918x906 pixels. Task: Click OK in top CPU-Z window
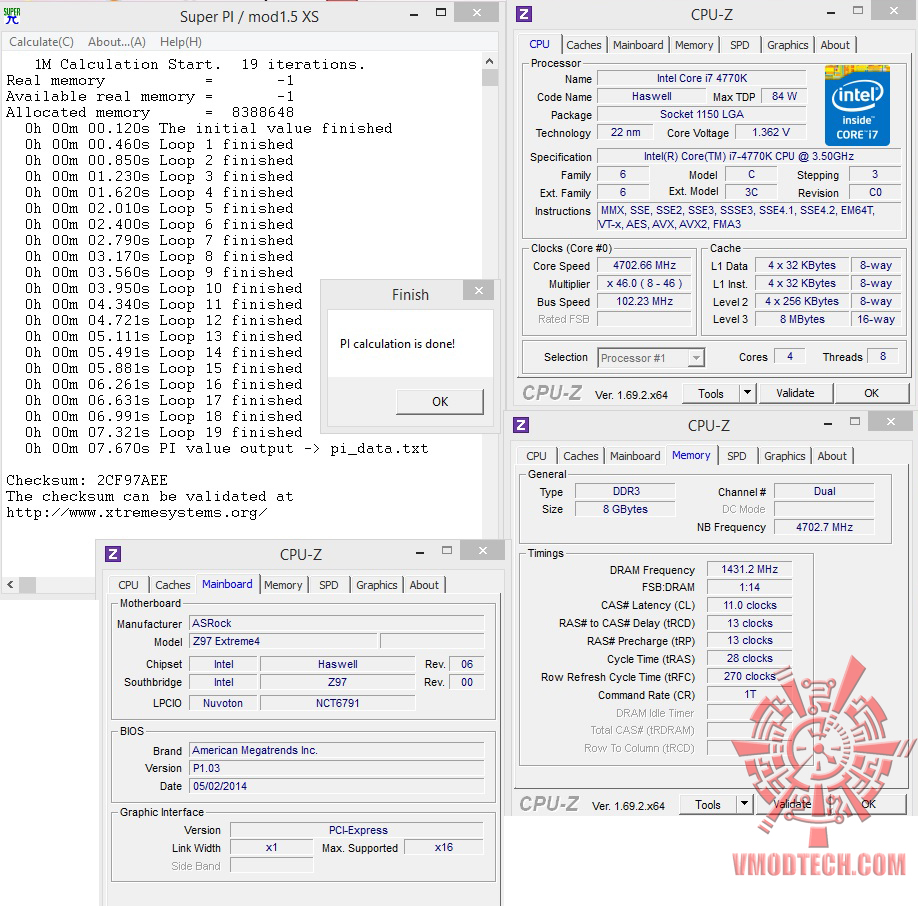click(x=871, y=393)
